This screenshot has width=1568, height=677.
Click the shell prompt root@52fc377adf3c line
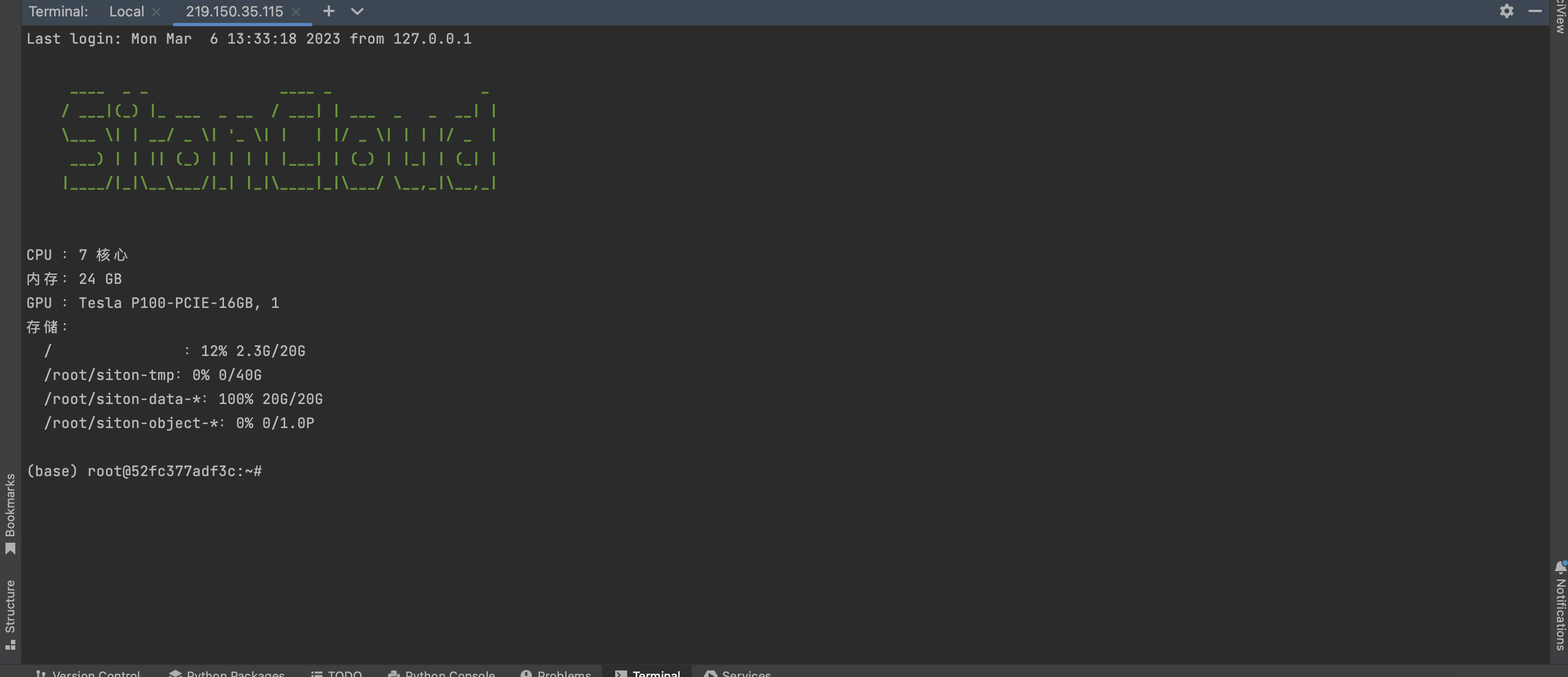[x=144, y=471]
